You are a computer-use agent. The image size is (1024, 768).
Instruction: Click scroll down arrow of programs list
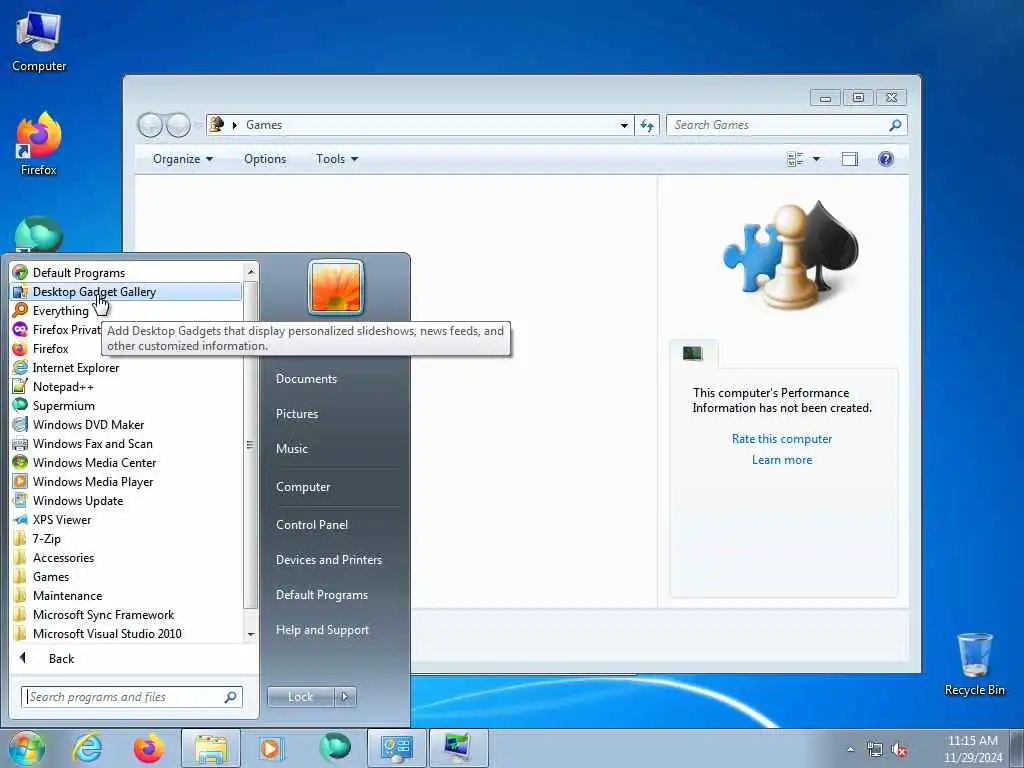[251, 635]
